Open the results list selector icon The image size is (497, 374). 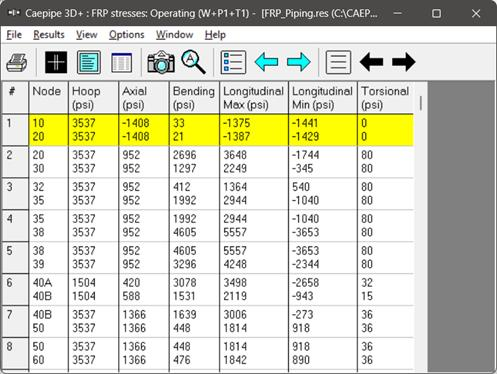(x=233, y=62)
